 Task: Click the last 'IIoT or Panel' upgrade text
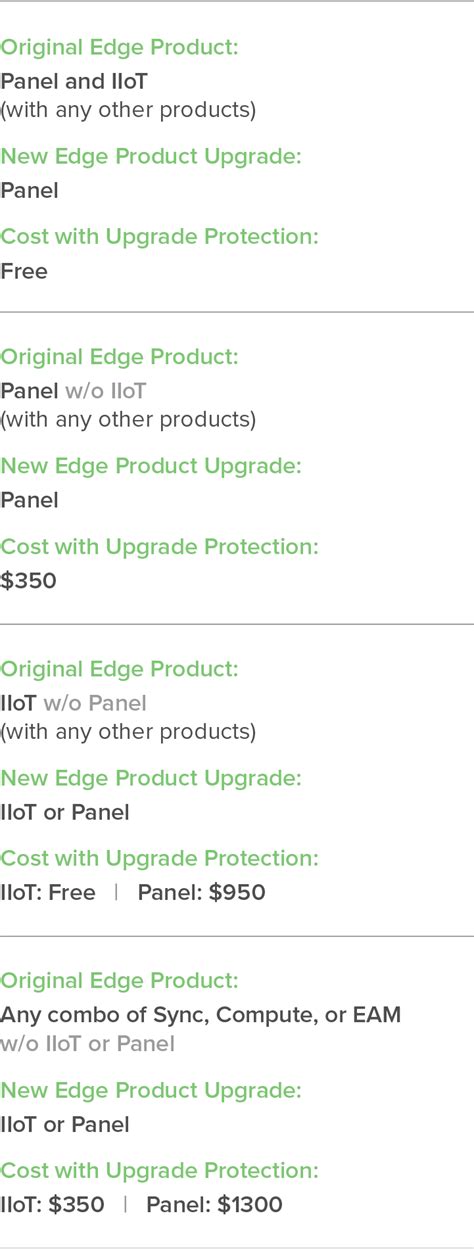pos(65,1125)
